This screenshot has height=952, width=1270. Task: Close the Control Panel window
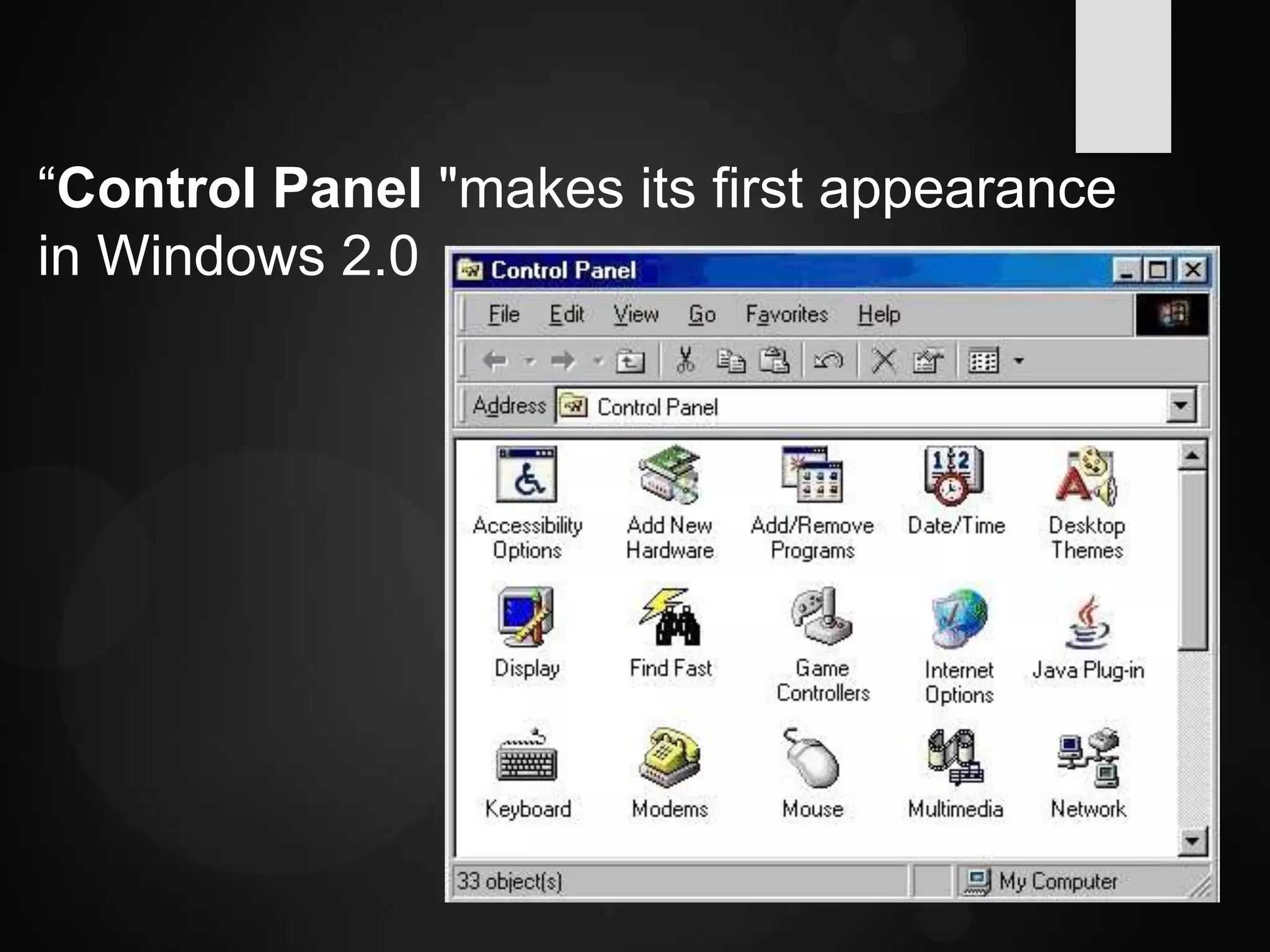pyautogui.click(x=1192, y=270)
